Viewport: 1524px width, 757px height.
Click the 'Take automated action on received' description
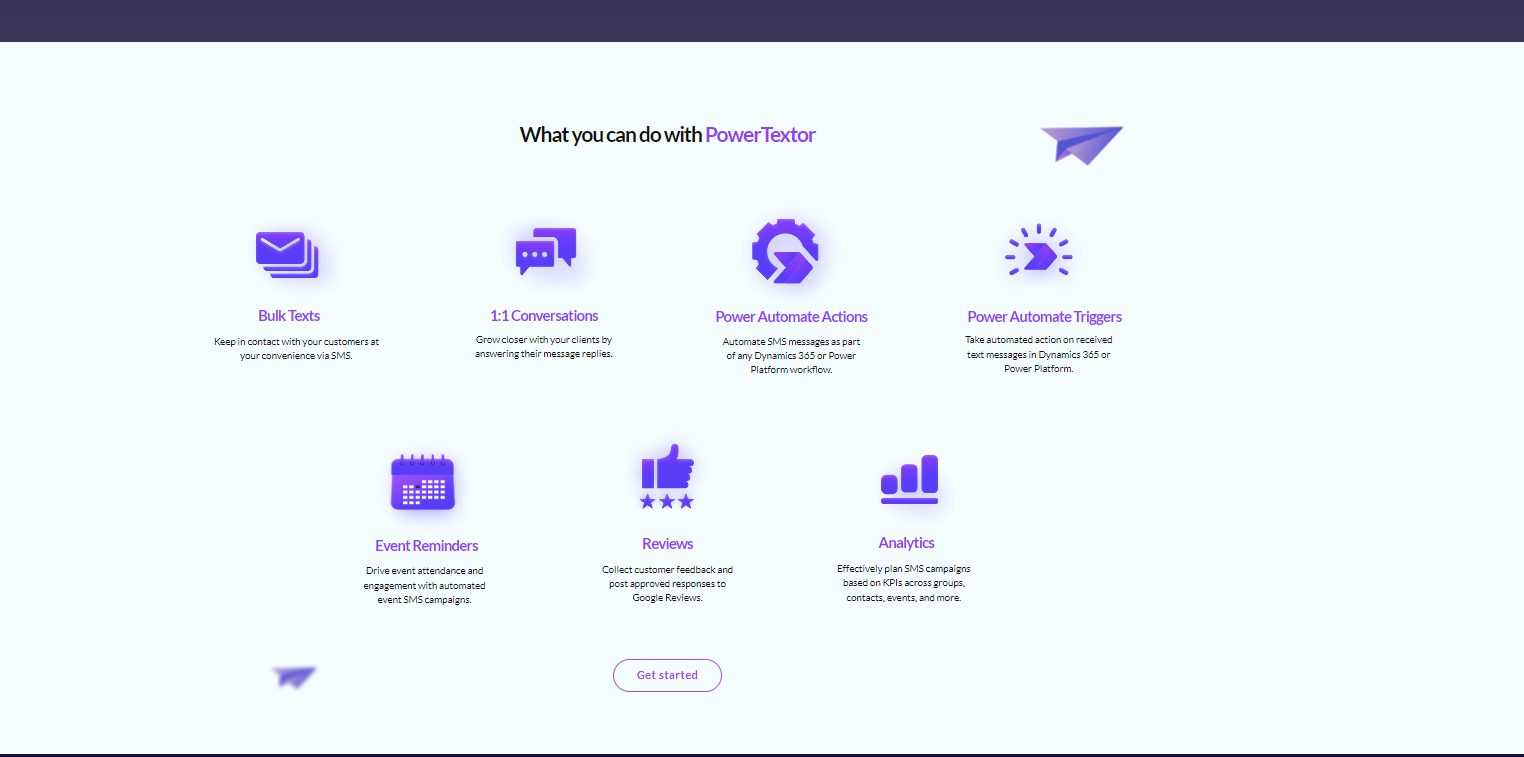[1038, 354]
